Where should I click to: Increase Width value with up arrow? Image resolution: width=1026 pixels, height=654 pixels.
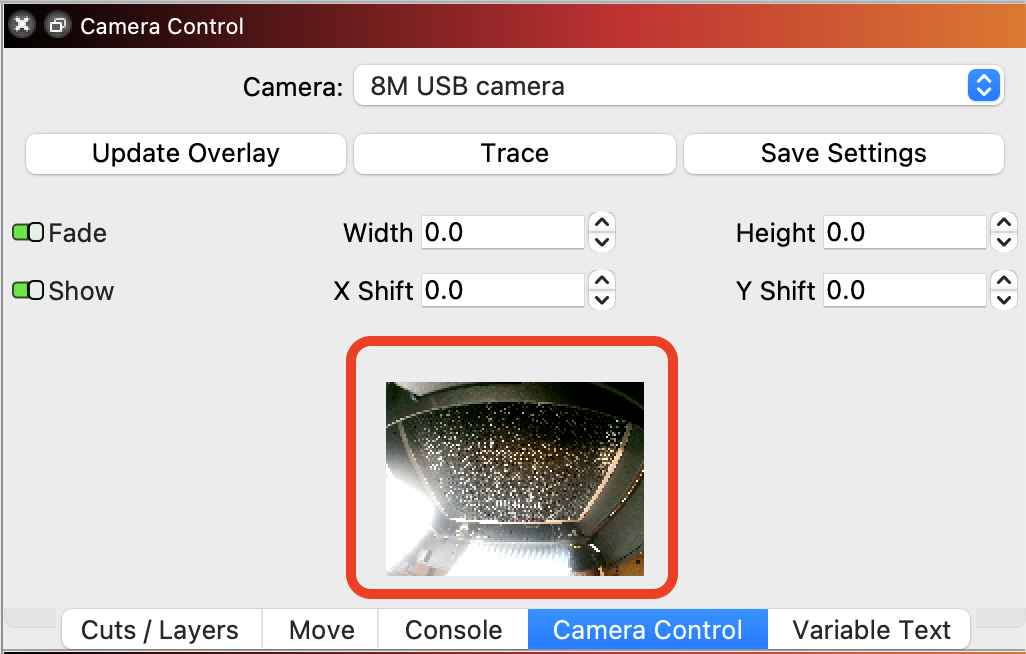coord(601,223)
